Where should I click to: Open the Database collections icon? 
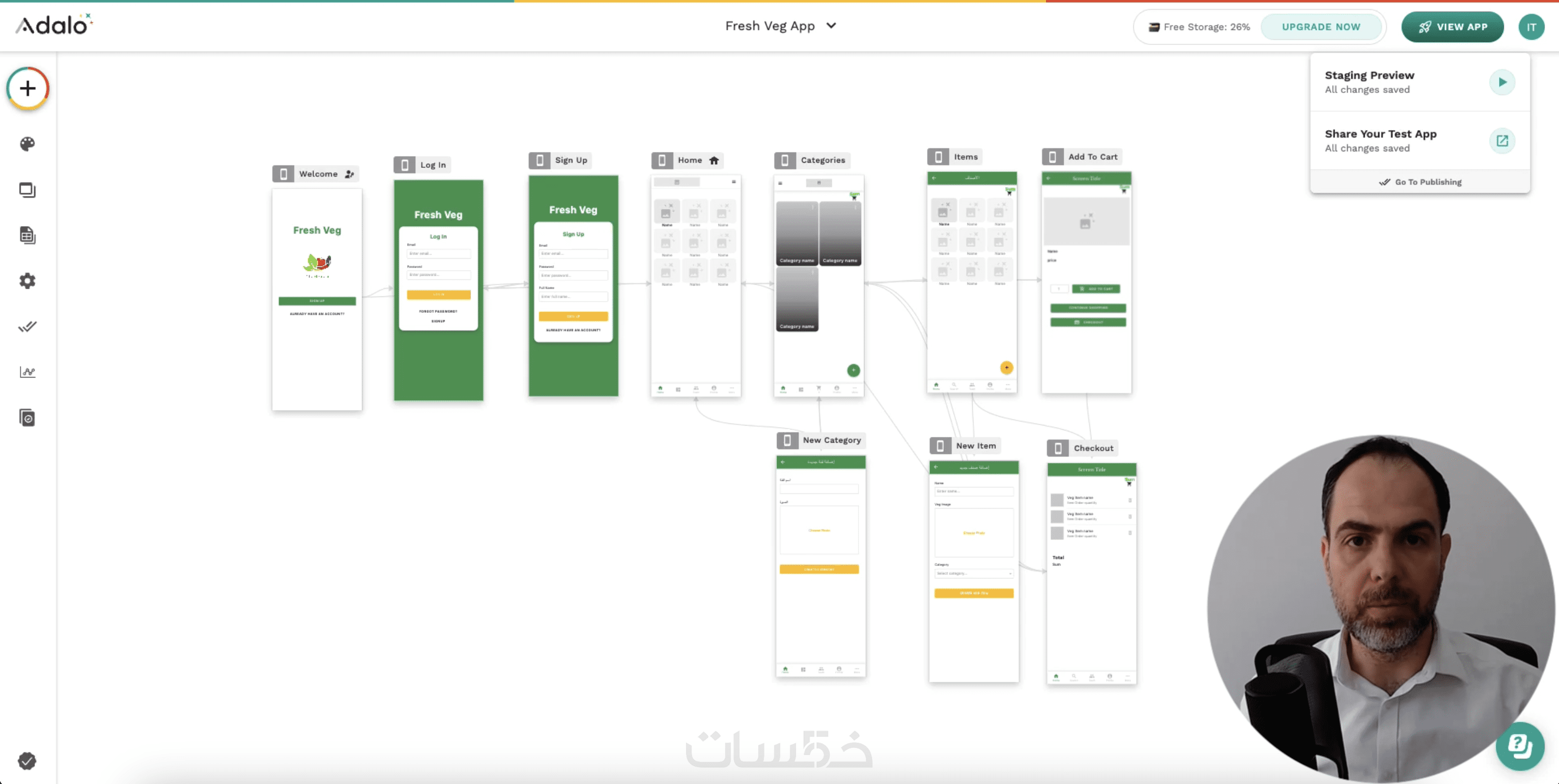click(27, 236)
